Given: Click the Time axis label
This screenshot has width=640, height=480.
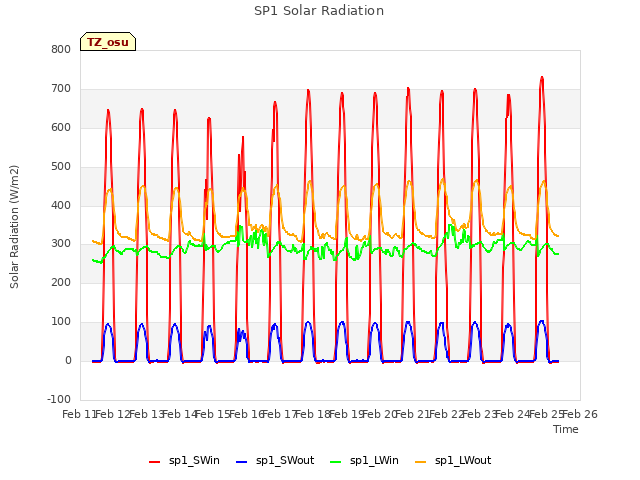Looking at the screenshot, I should coord(566,429).
